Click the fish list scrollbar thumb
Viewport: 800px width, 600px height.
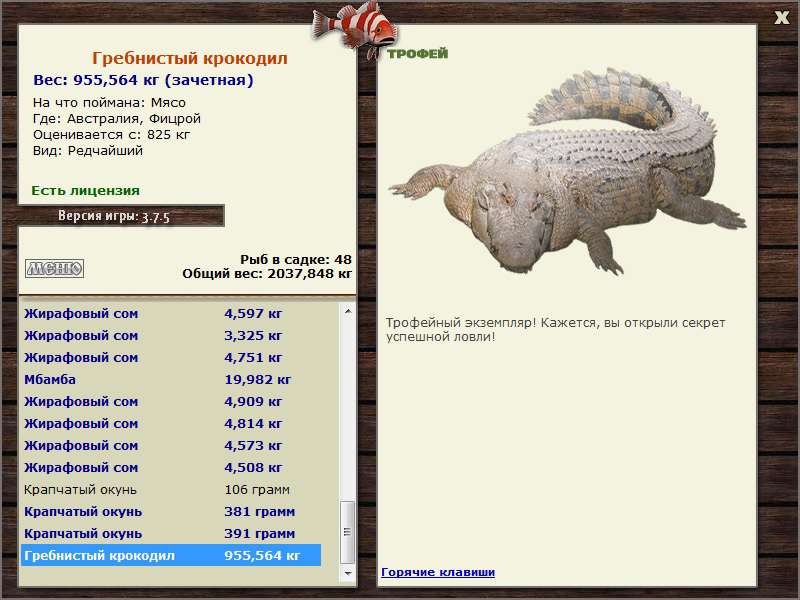tap(348, 532)
